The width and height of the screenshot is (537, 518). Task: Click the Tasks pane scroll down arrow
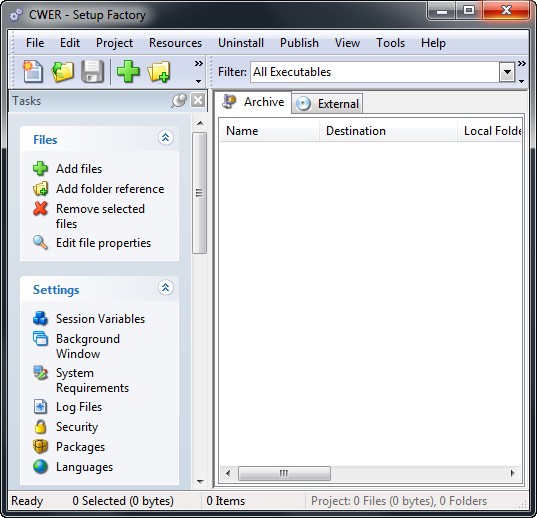tap(200, 482)
